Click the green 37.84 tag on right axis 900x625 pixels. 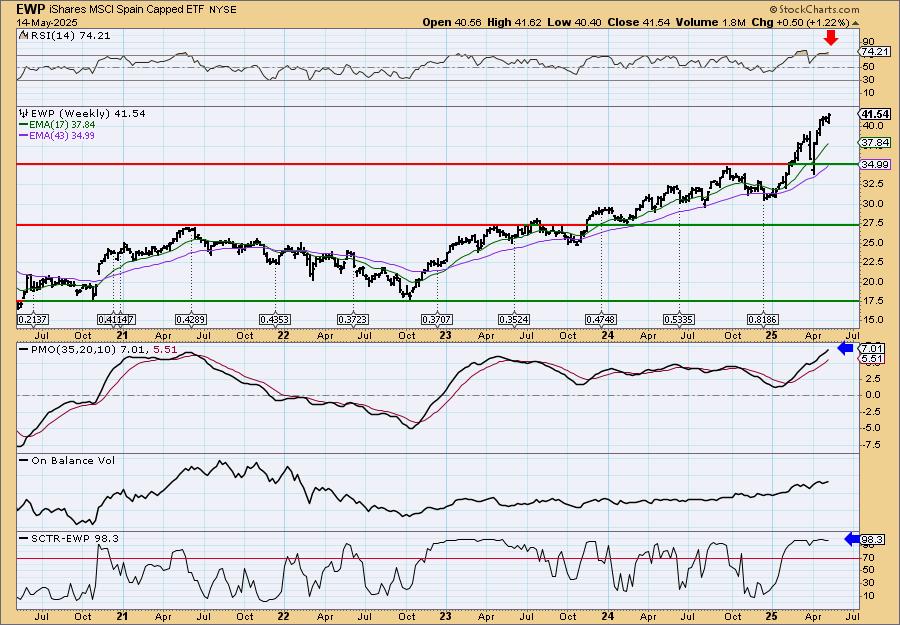[x=876, y=142]
